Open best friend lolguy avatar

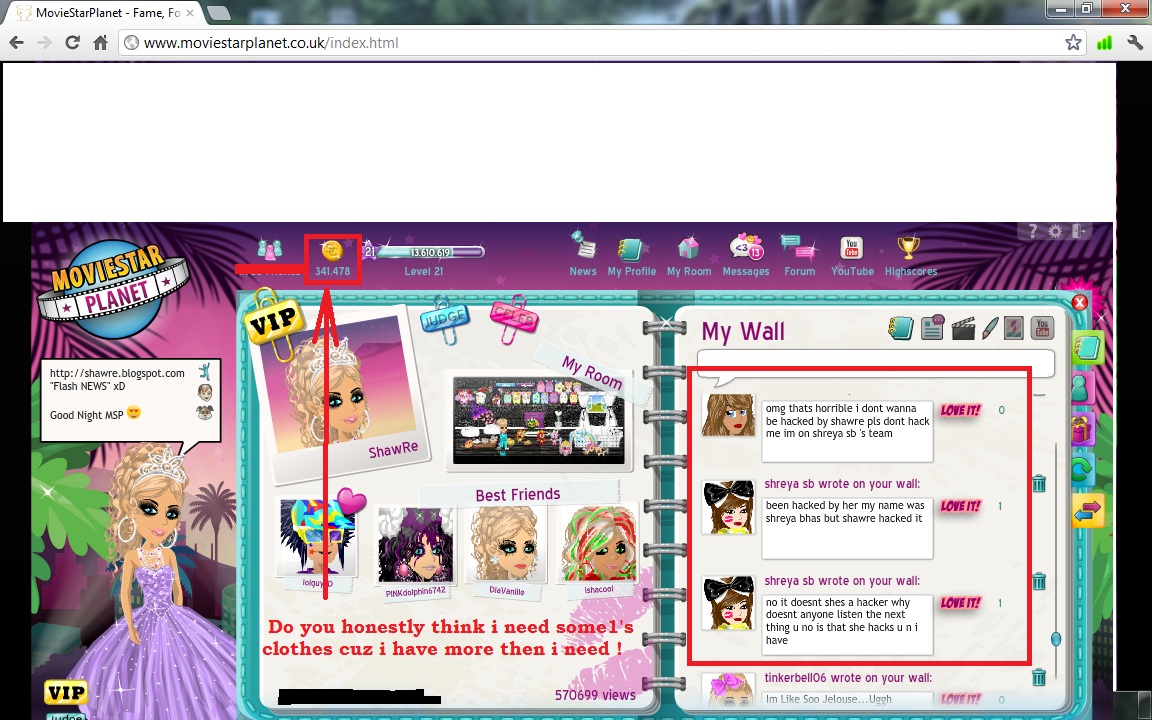click(317, 538)
